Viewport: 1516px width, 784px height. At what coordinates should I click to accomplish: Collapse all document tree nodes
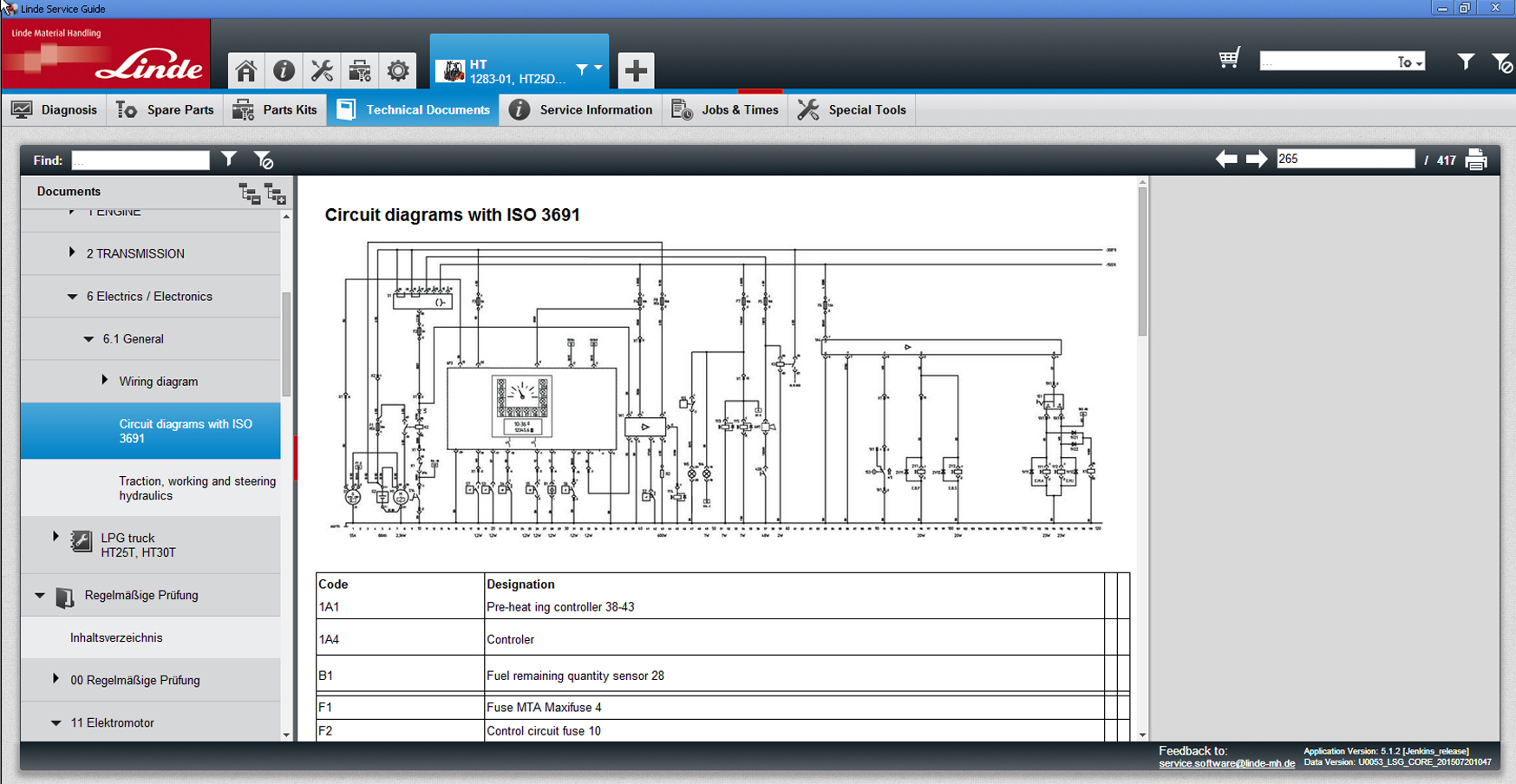coord(250,193)
